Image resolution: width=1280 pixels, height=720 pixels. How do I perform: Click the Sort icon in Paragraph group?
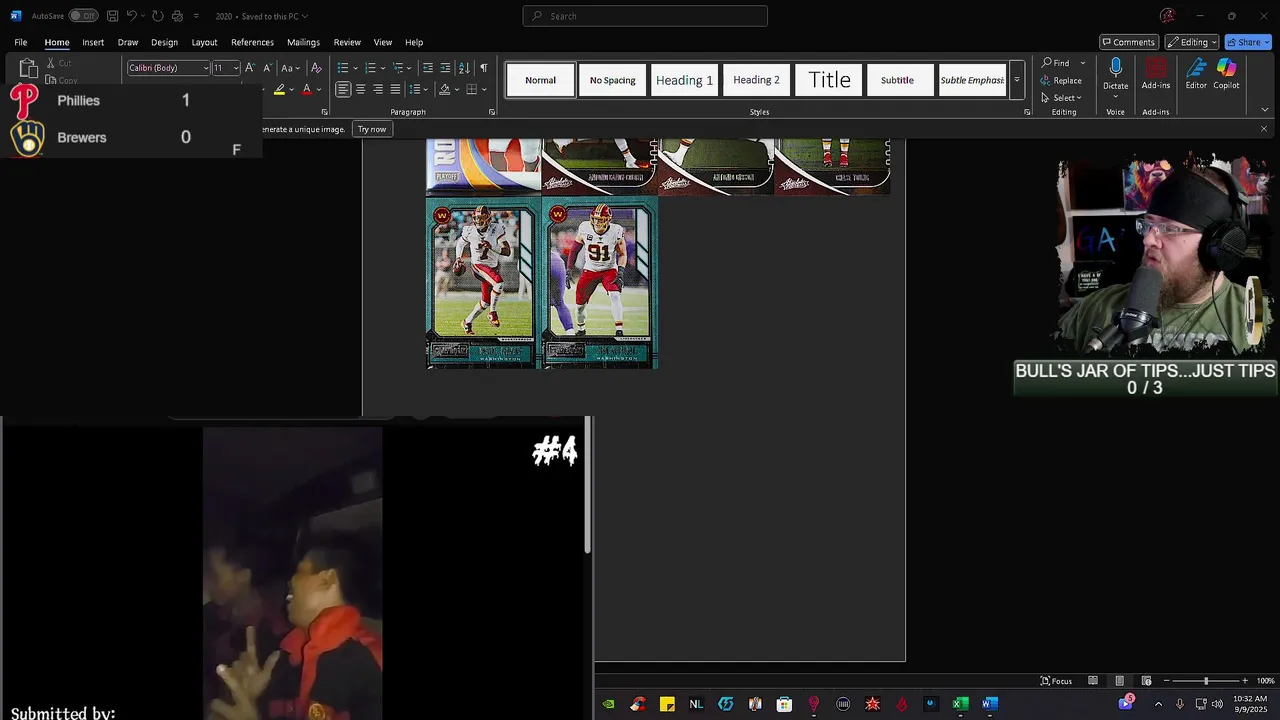coord(464,68)
